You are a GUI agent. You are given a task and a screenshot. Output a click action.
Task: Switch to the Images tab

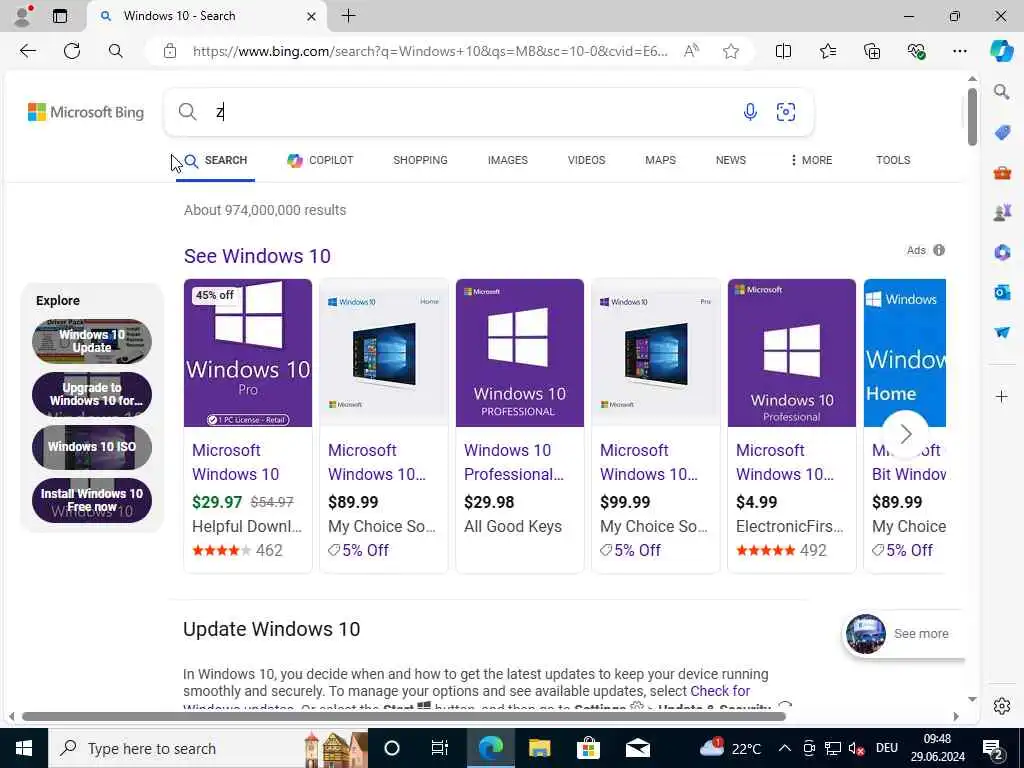[507, 160]
